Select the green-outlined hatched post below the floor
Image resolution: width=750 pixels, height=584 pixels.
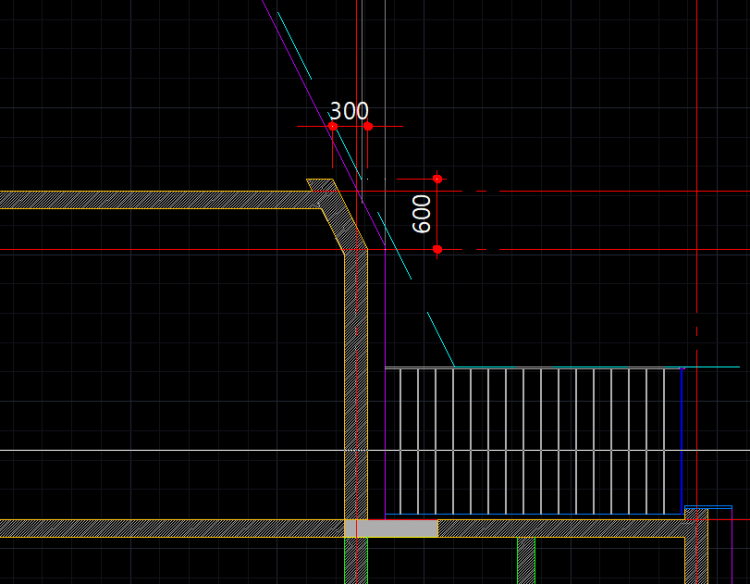click(526, 560)
